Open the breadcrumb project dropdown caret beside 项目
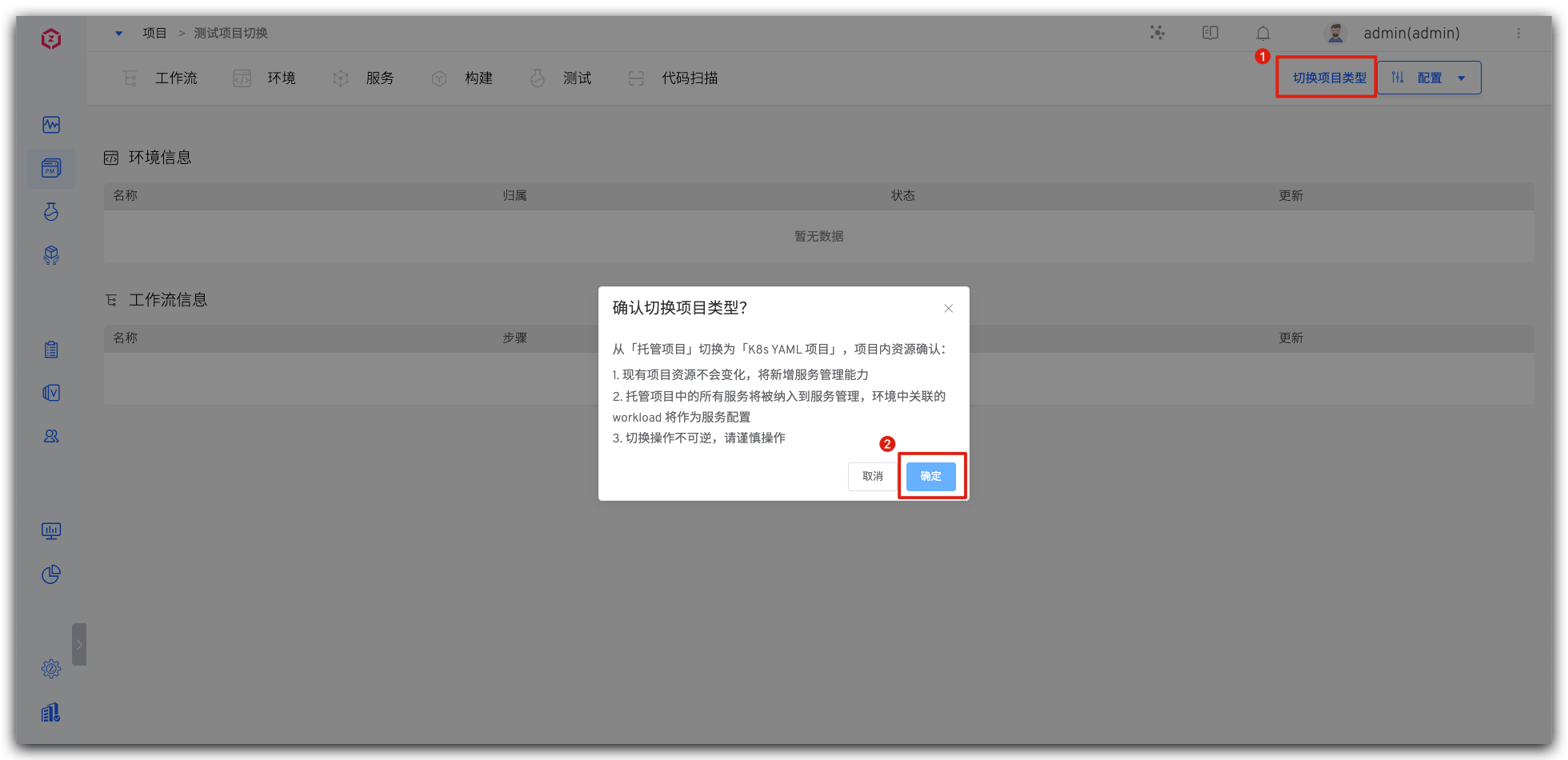 click(x=118, y=33)
